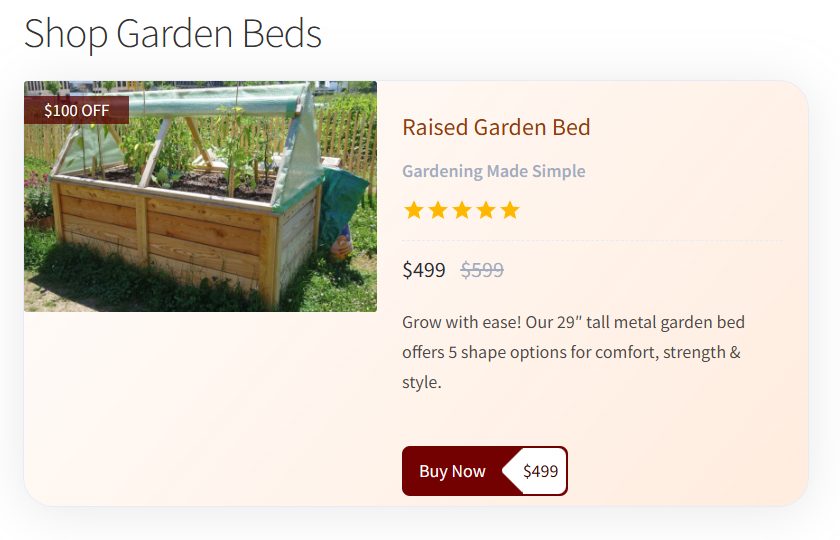
Task: Click the second rating star
Action: point(437,211)
